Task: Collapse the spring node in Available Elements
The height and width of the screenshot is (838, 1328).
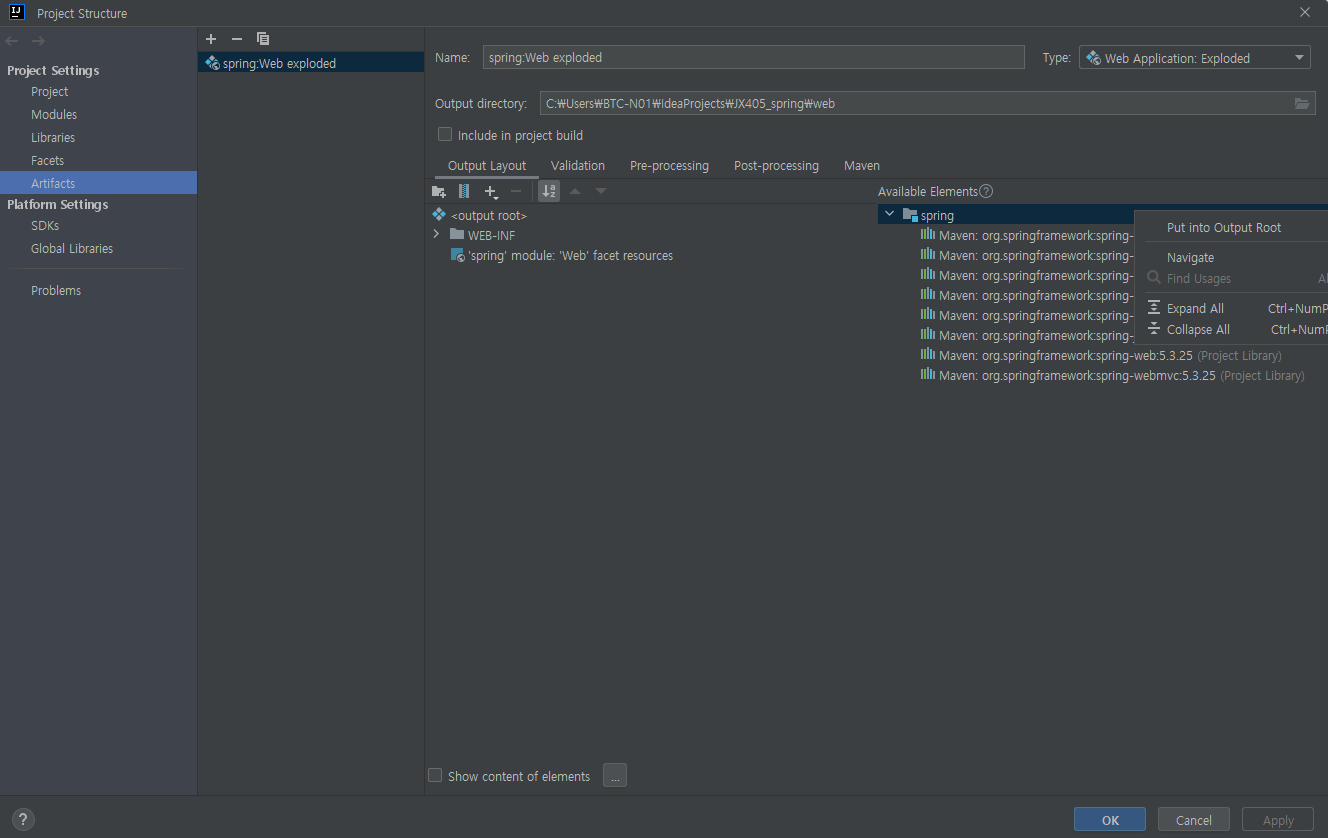Action: click(889, 215)
